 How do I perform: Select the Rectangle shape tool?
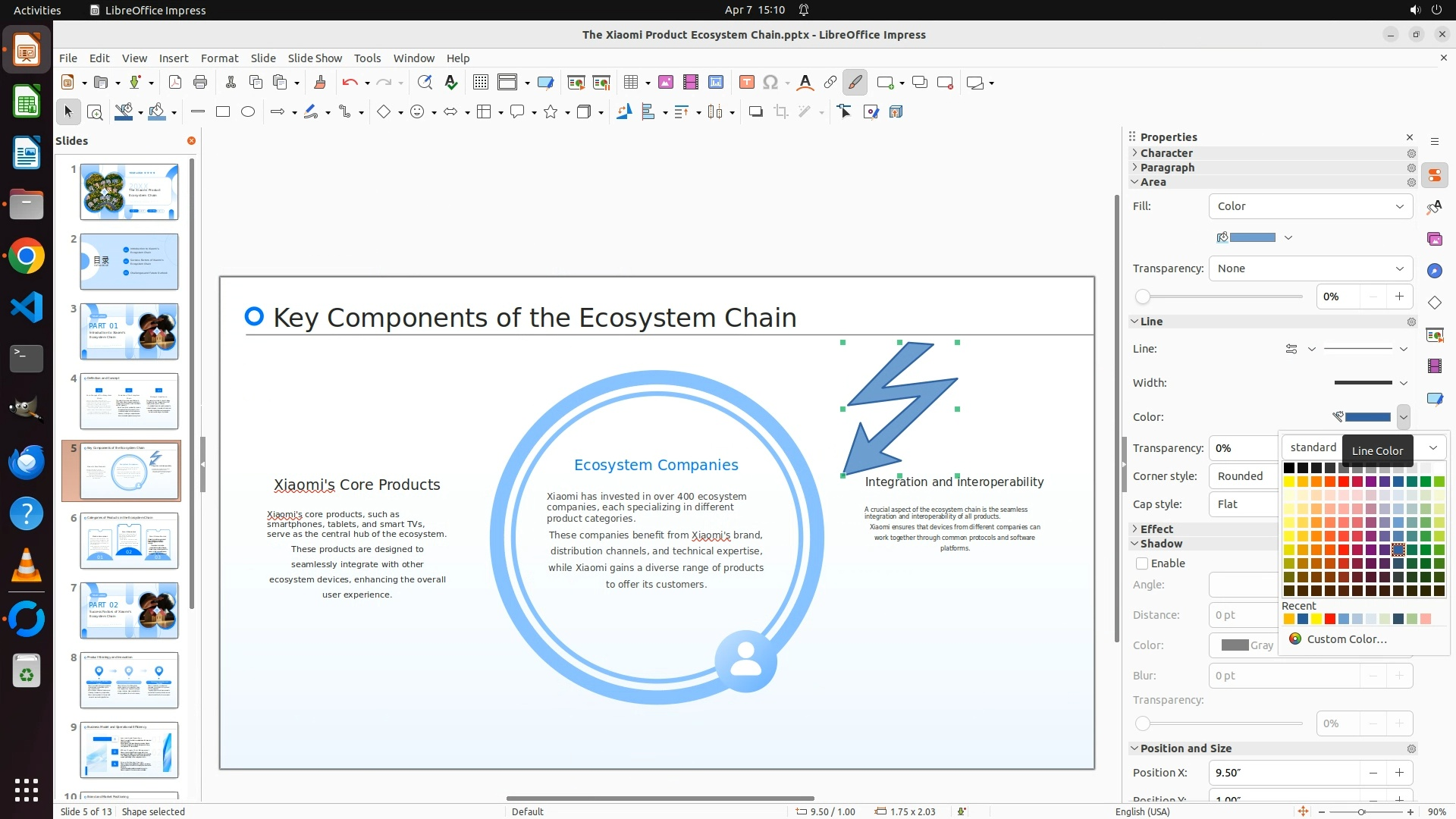[223, 112]
